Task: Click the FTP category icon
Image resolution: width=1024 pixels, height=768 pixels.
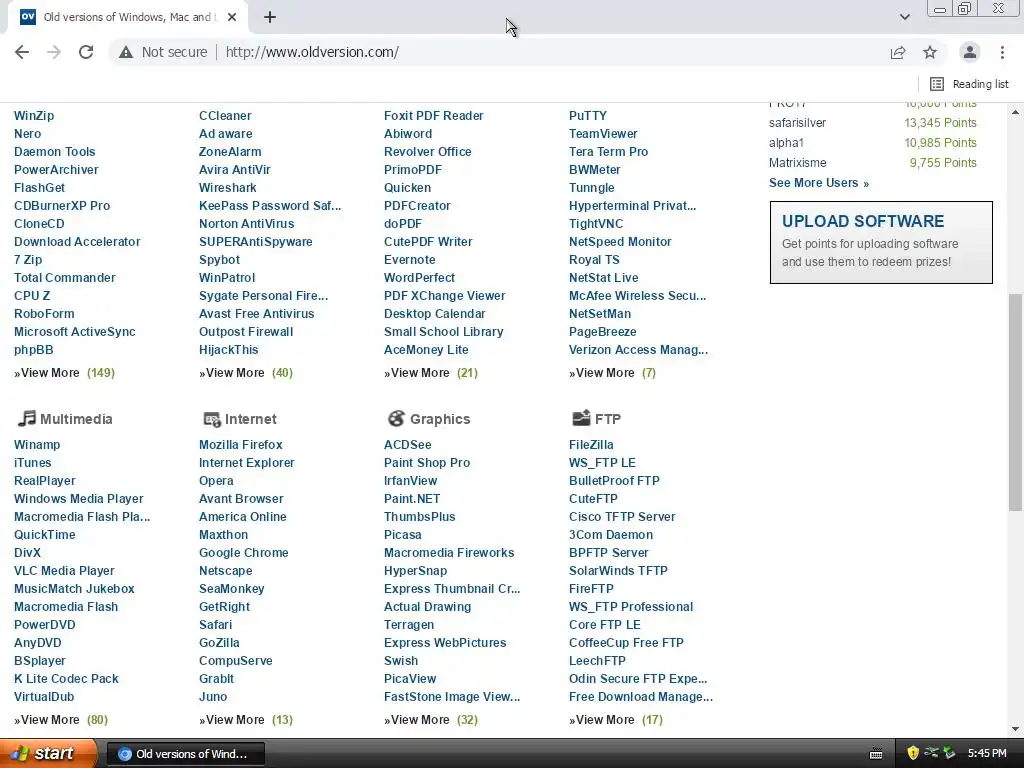Action: click(x=581, y=418)
